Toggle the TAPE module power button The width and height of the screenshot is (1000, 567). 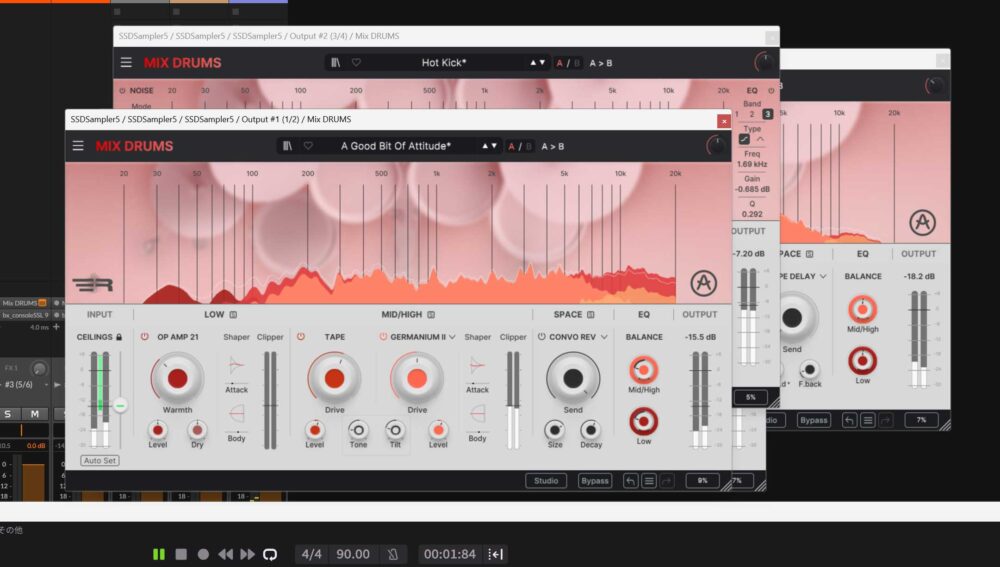click(300, 337)
